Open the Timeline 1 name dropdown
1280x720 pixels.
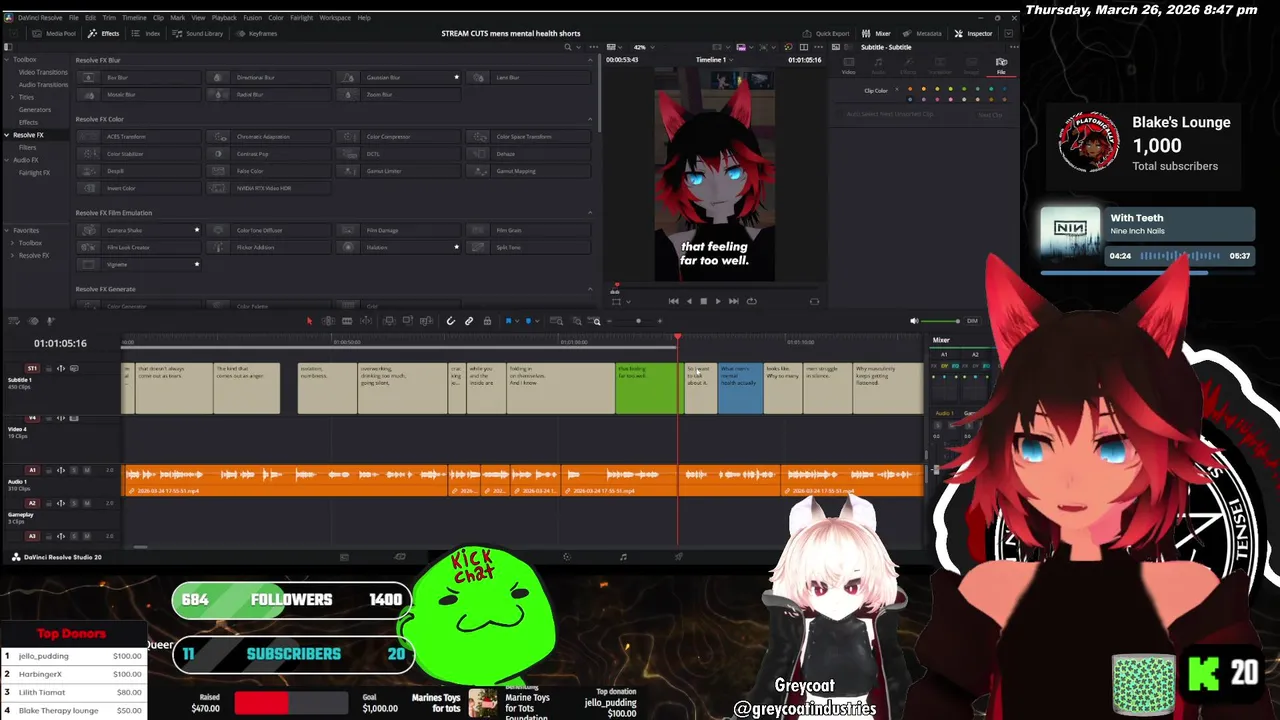click(x=713, y=59)
